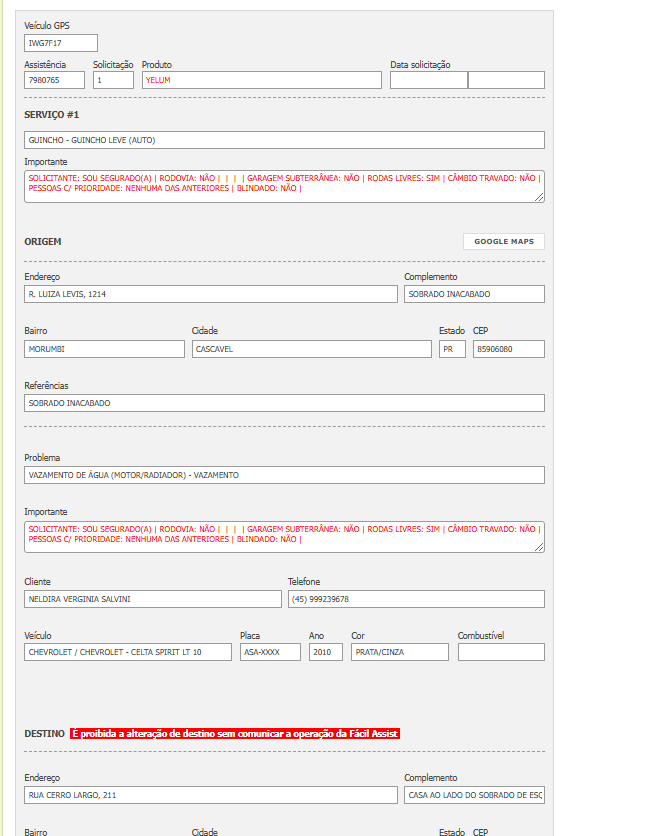The height and width of the screenshot is (836, 658).
Task: Click origin Endereço field R. Luiza Levis
Action: (211, 294)
